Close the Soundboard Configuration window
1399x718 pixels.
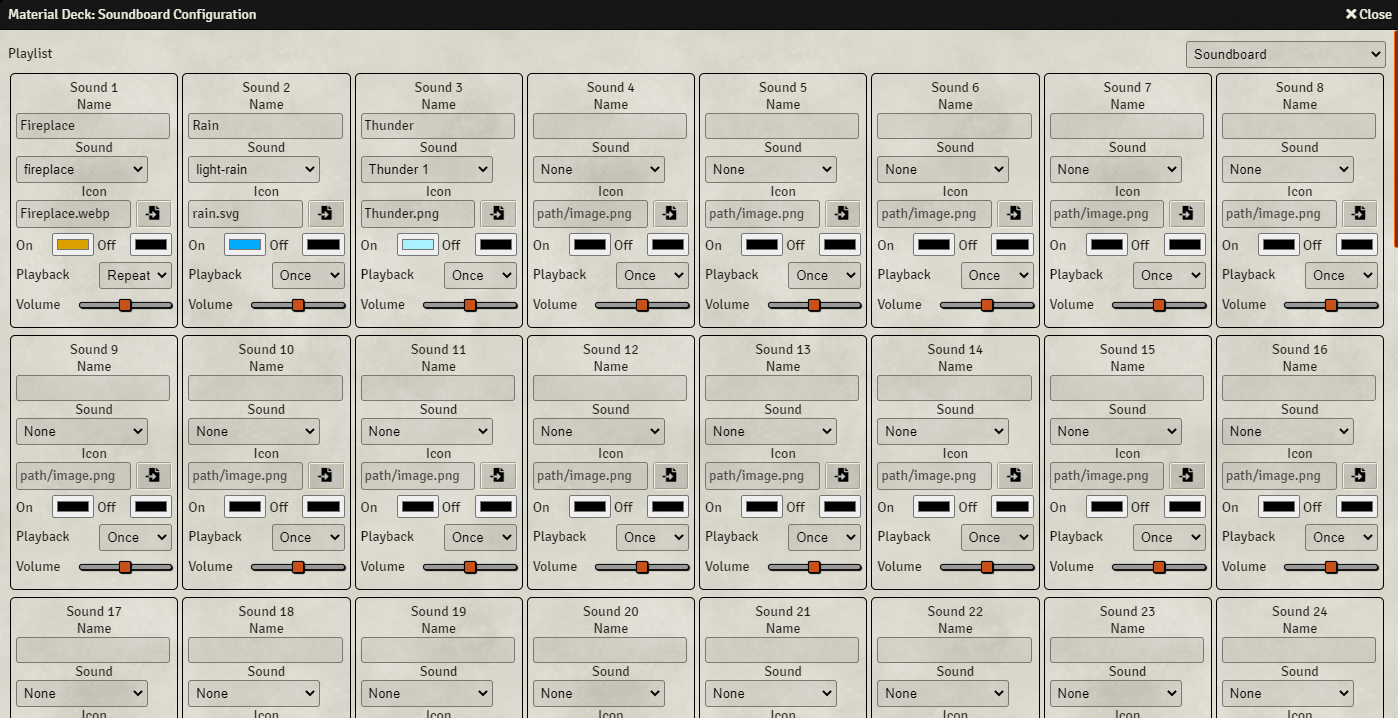(1368, 14)
